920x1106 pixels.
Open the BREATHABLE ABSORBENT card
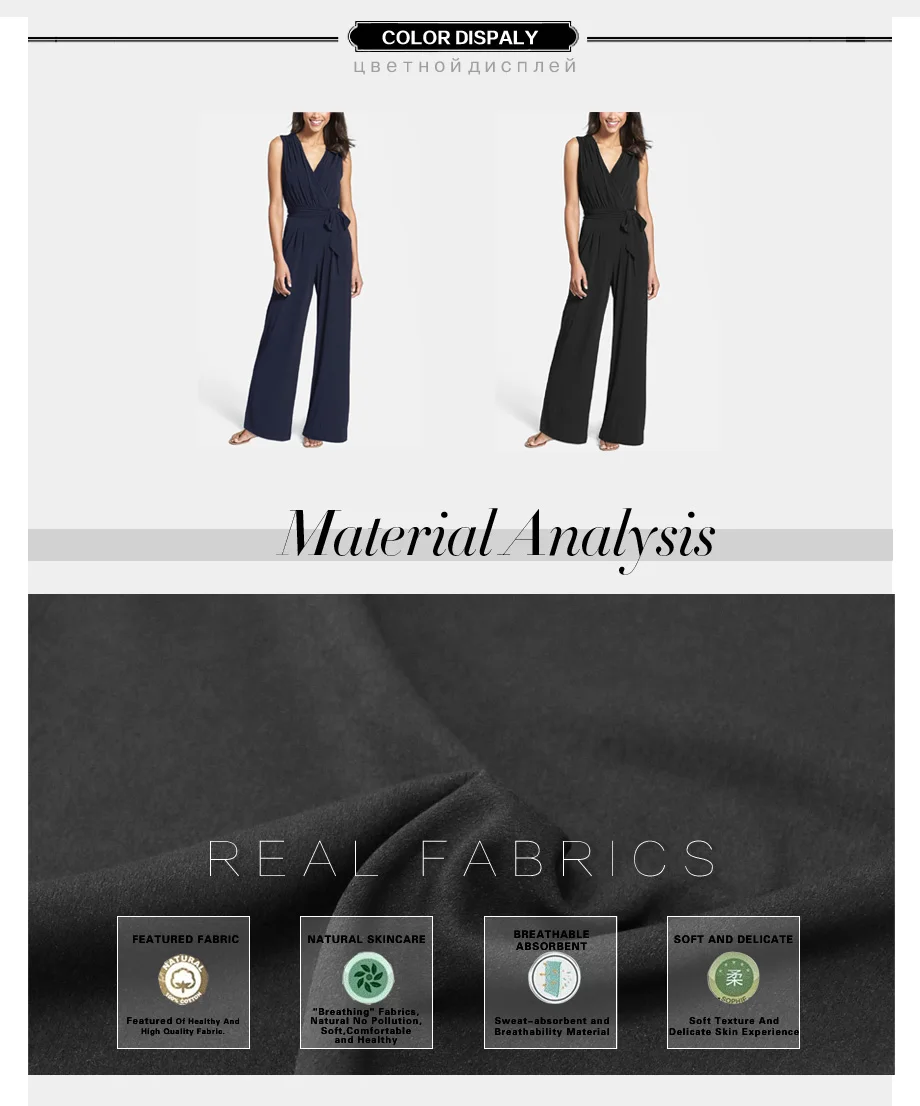pos(550,982)
